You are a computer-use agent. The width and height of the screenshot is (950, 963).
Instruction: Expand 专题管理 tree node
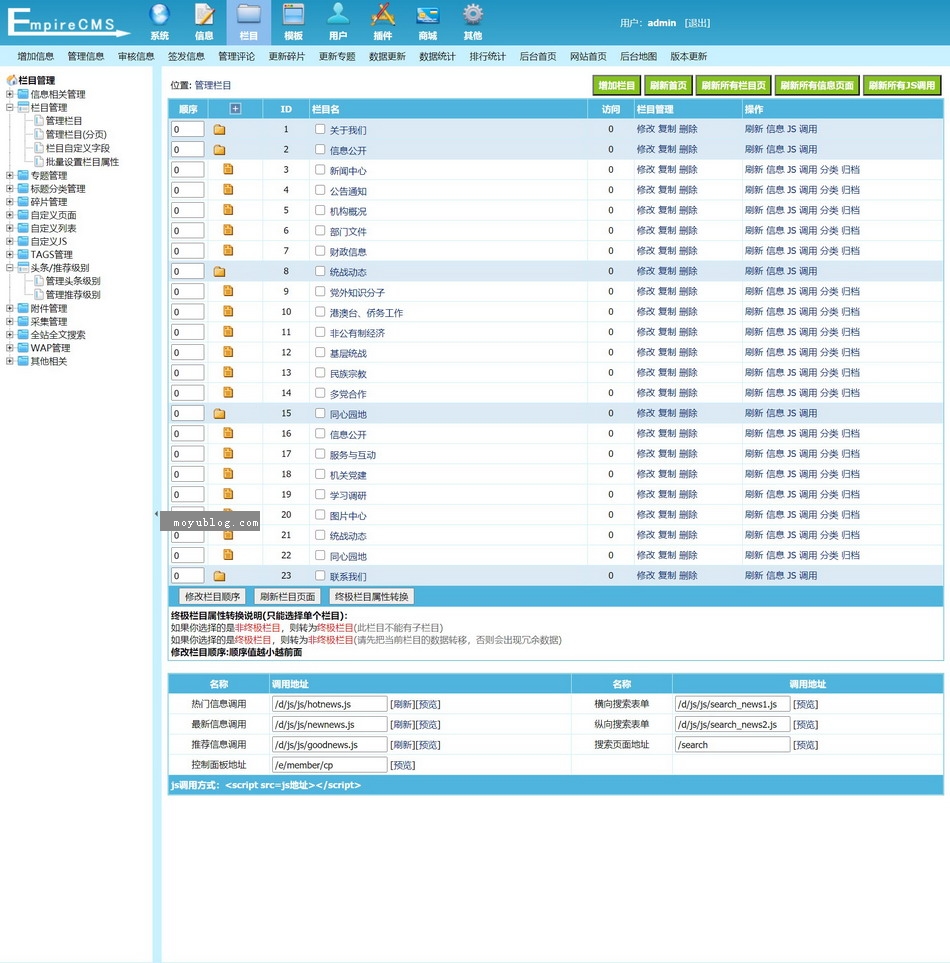pos(10,175)
